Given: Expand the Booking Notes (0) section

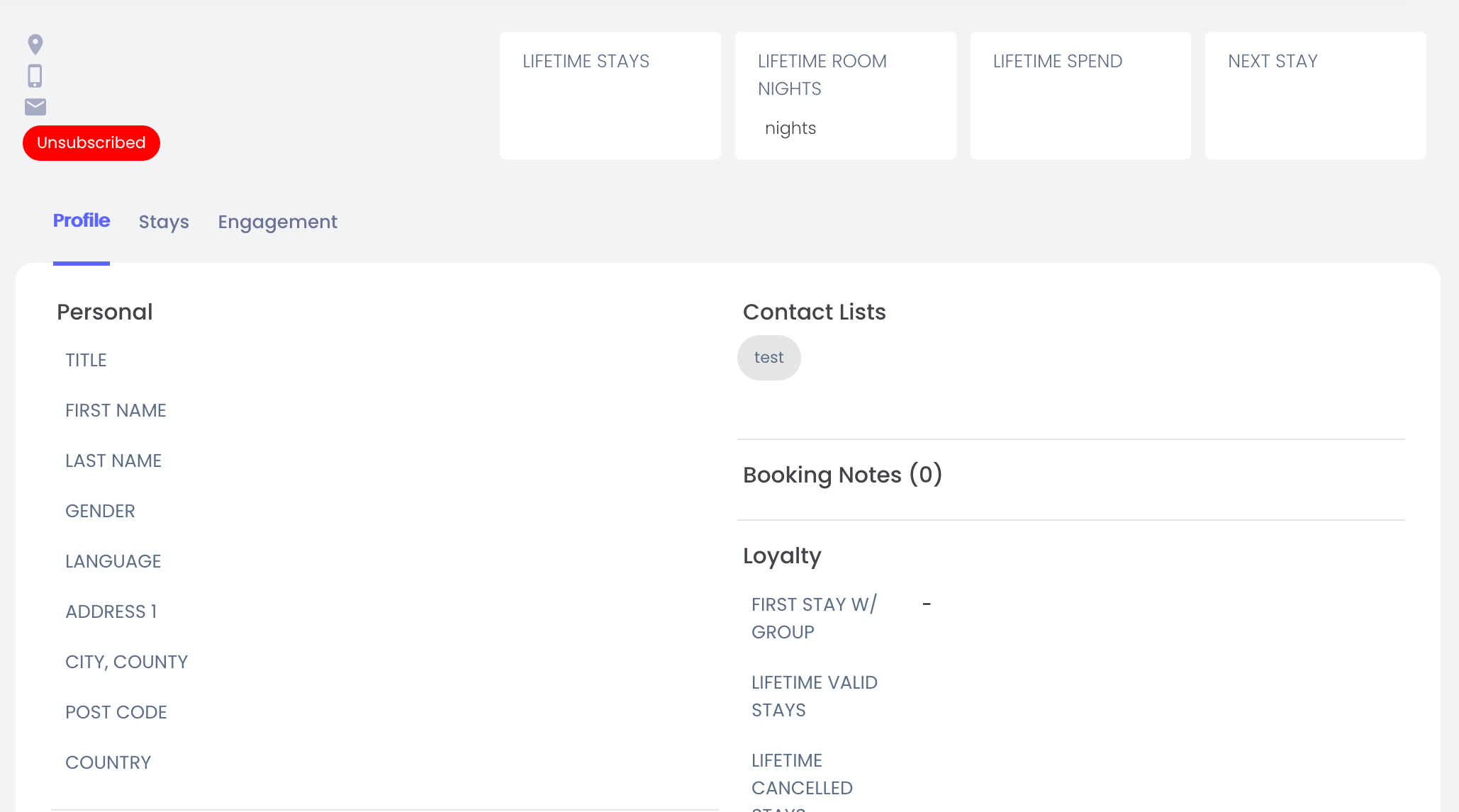Looking at the screenshot, I should coord(842,475).
